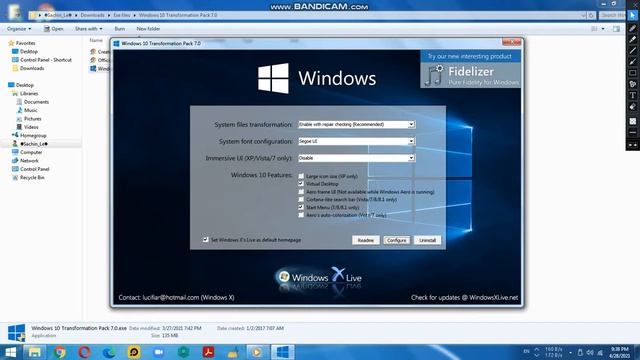Toggle the Explorer preview pane icon
The height and width of the screenshot is (360, 640).
[x=616, y=29]
